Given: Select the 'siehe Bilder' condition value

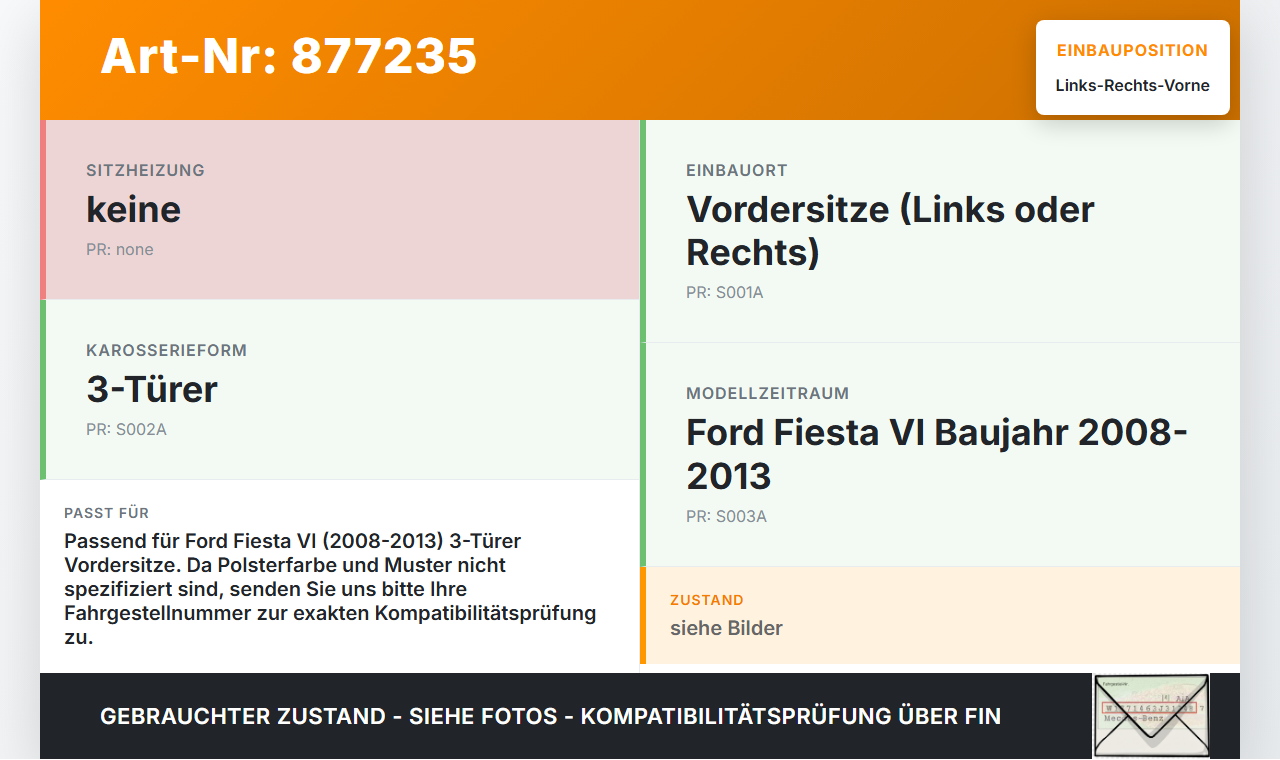Looking at the screenshot, I should point(726,628).
